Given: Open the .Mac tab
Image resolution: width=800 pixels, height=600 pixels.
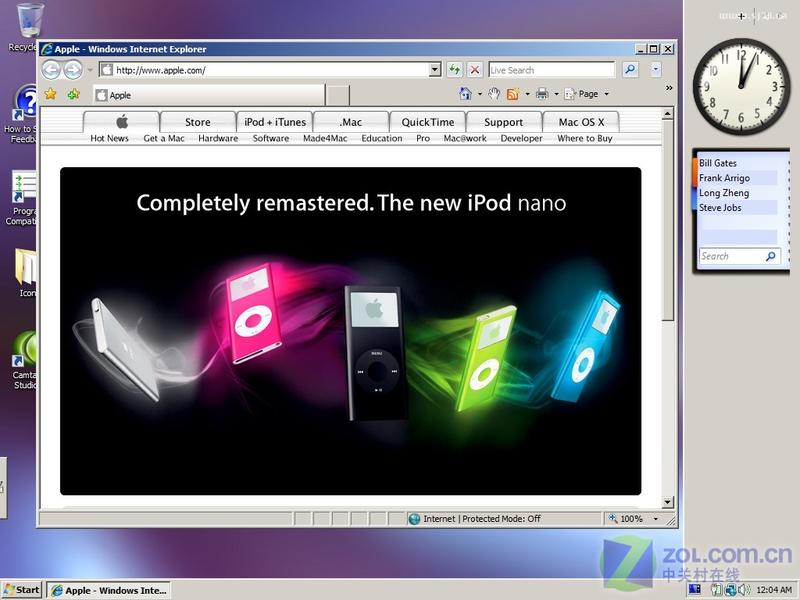Looking at the screenshot, I should pos(351,122).
